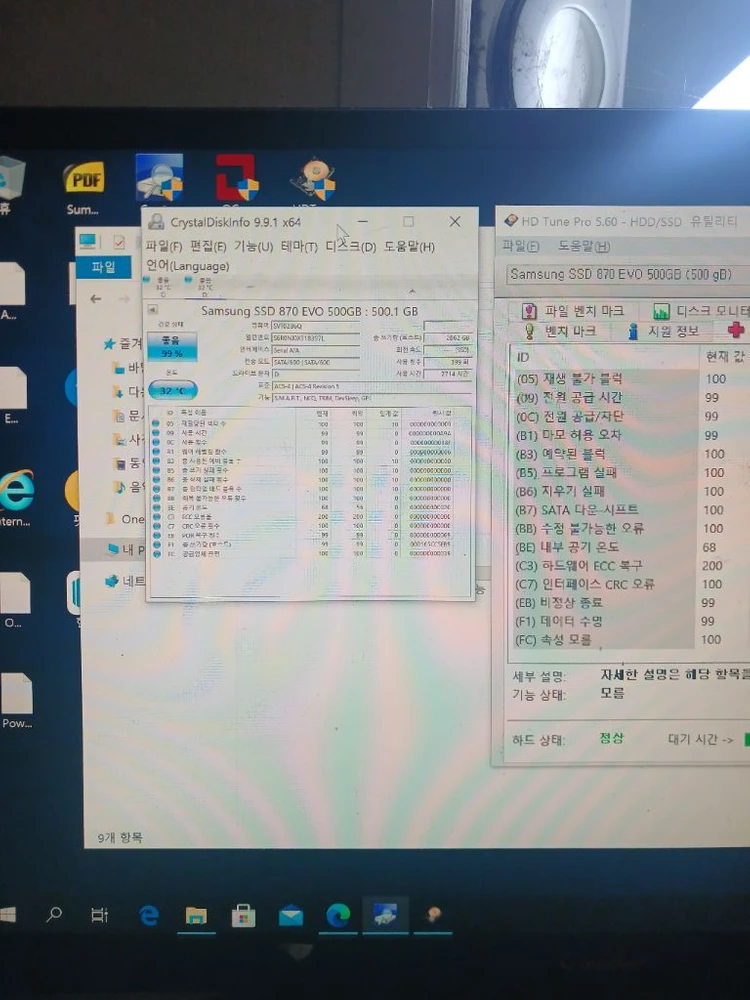
Task: Click the This PC icon in Explorer toolbar
Action: click(x=87, y=241)
